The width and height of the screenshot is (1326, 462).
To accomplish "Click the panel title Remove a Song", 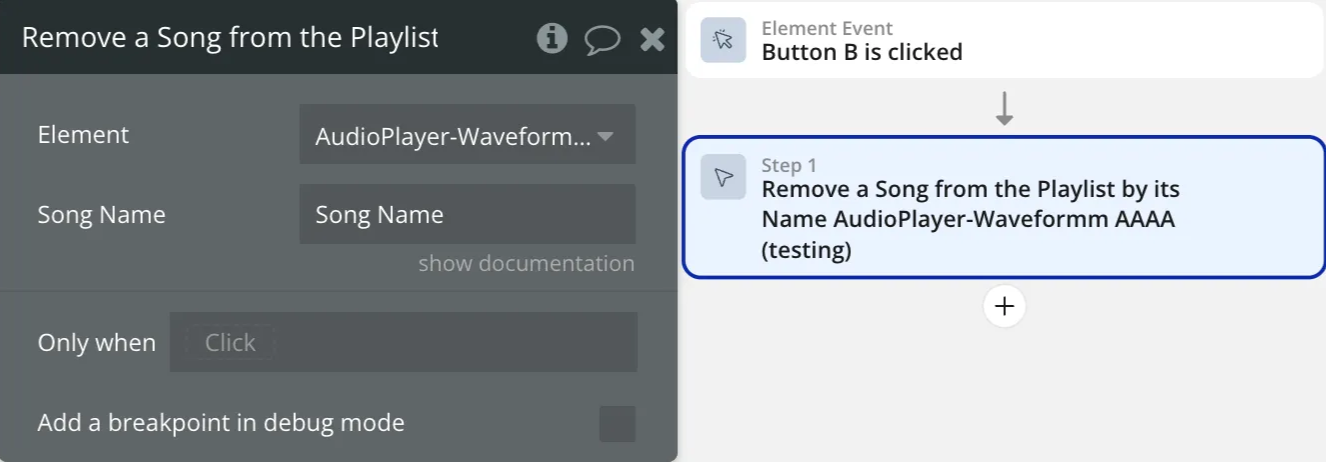I will click(x=230, y=38).
